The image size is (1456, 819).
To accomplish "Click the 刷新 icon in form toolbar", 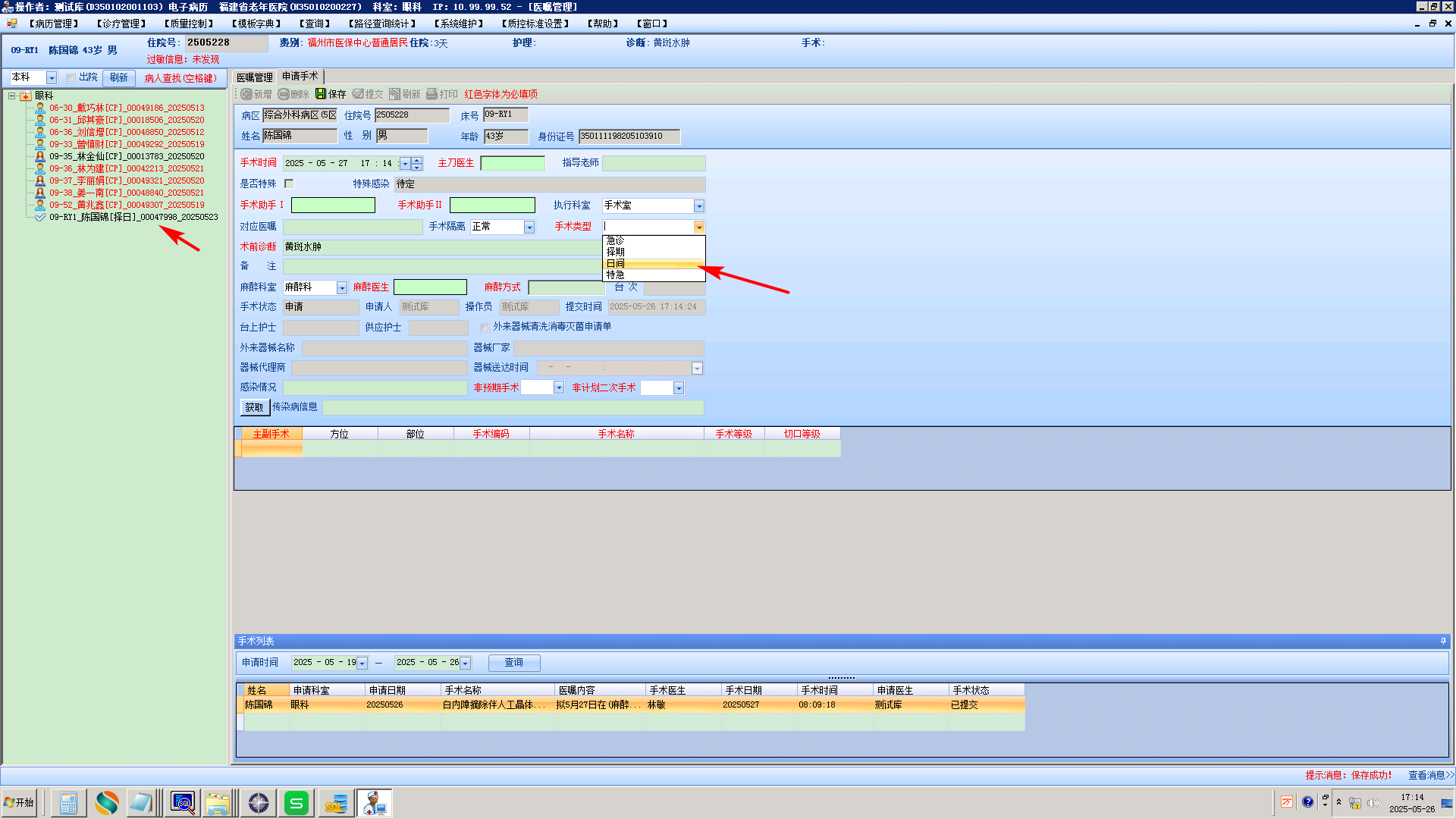I will pyautogui.click(x=395, y=94).
